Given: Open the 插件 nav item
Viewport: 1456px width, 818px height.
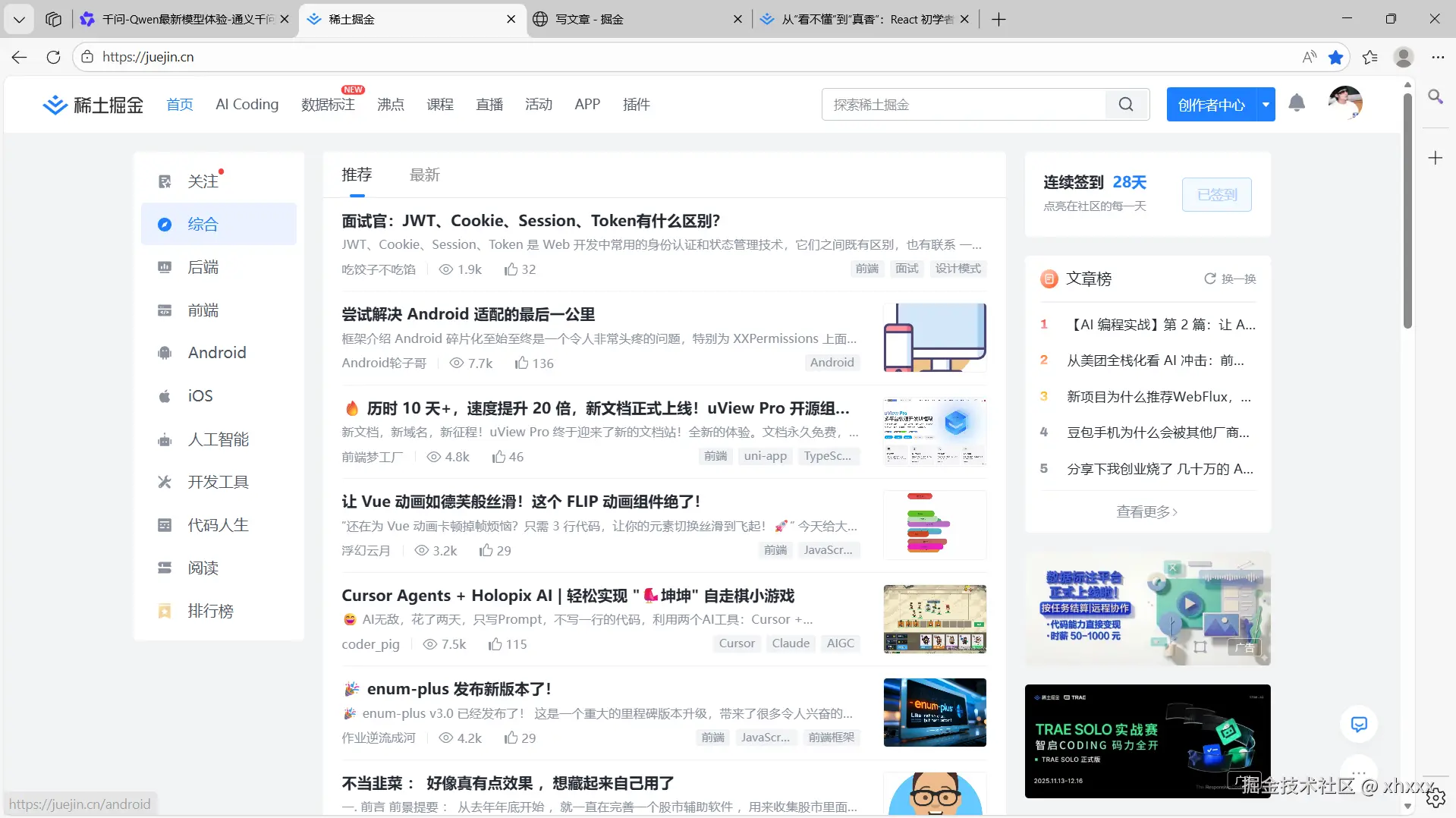Looking at the screenshot, I should click(x=637, y=105).
